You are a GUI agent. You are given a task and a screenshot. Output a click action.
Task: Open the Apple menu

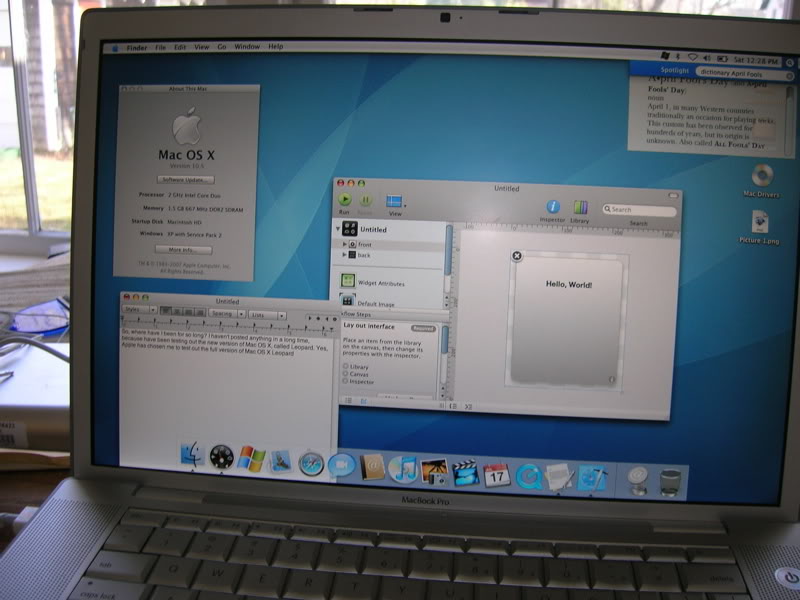point(115,47)
